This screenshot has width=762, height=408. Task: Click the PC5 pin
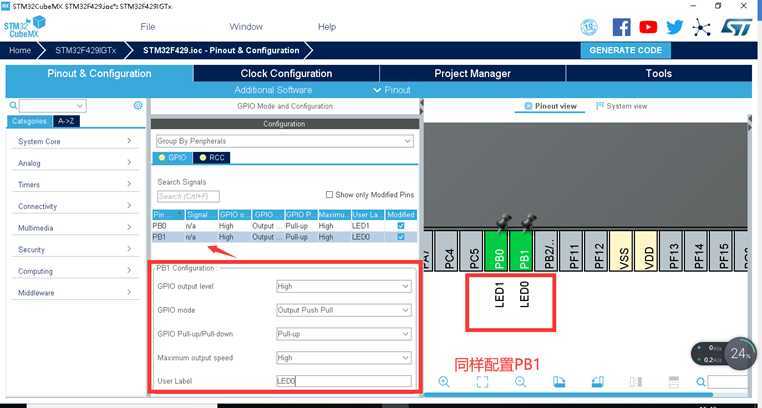click(471, 251)
